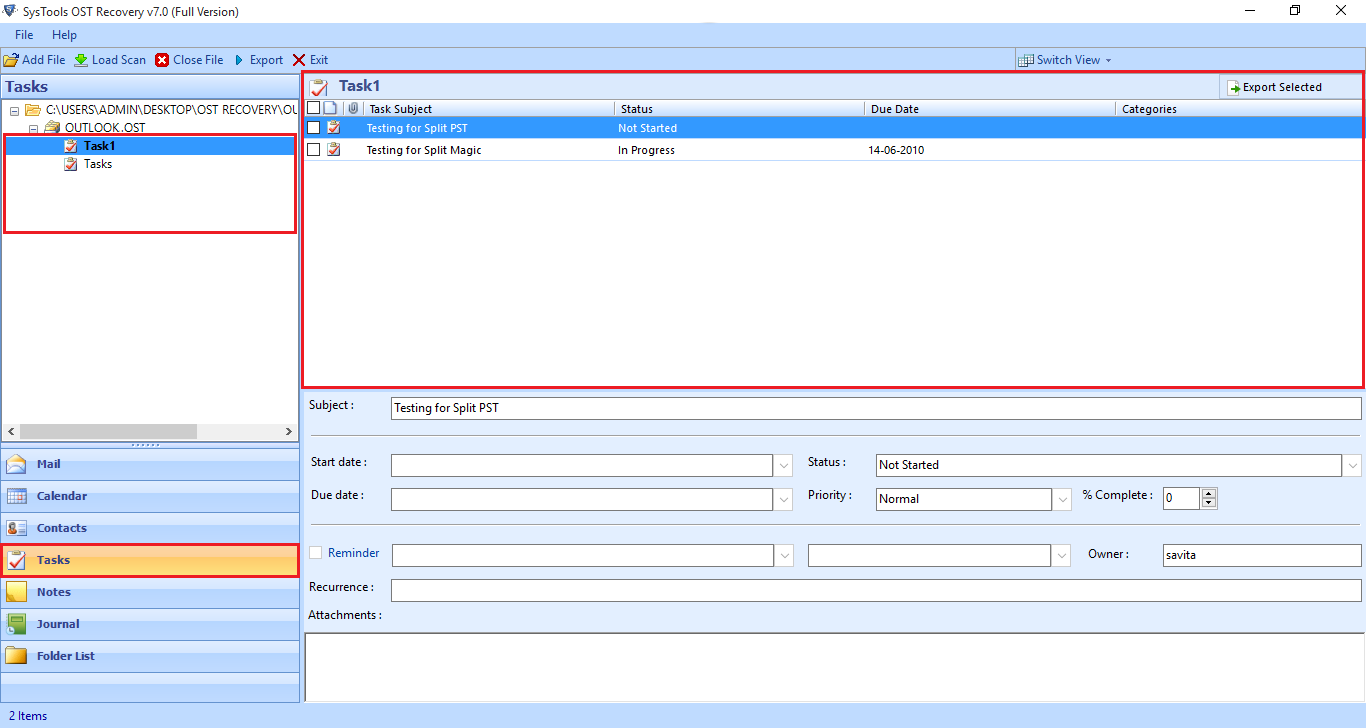The image size is (1366, 728).
Task: Increase the % Complete spinner value
Action: [1209, 493]
